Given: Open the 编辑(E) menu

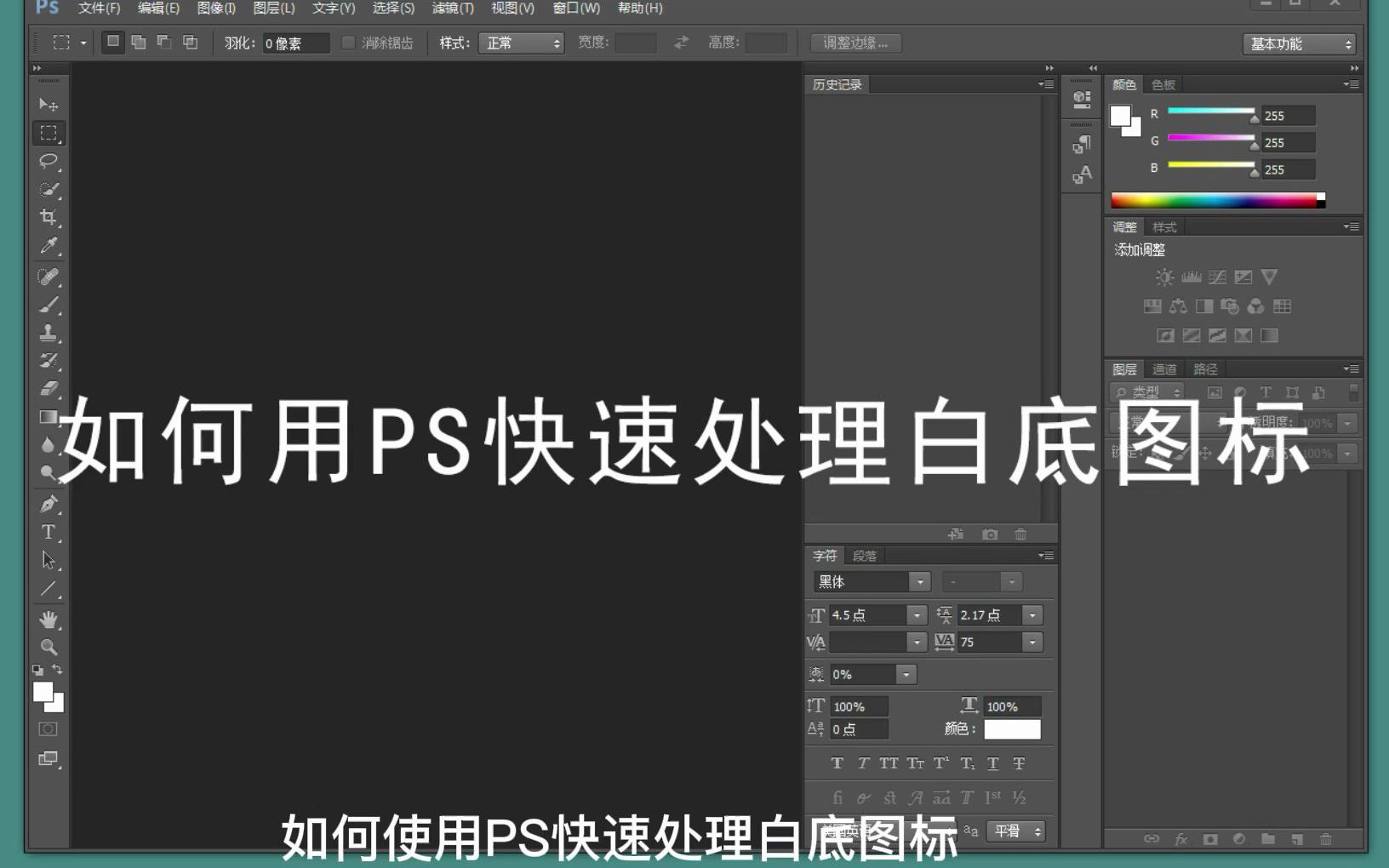Looking at the screenshot, I should [158, 8].
